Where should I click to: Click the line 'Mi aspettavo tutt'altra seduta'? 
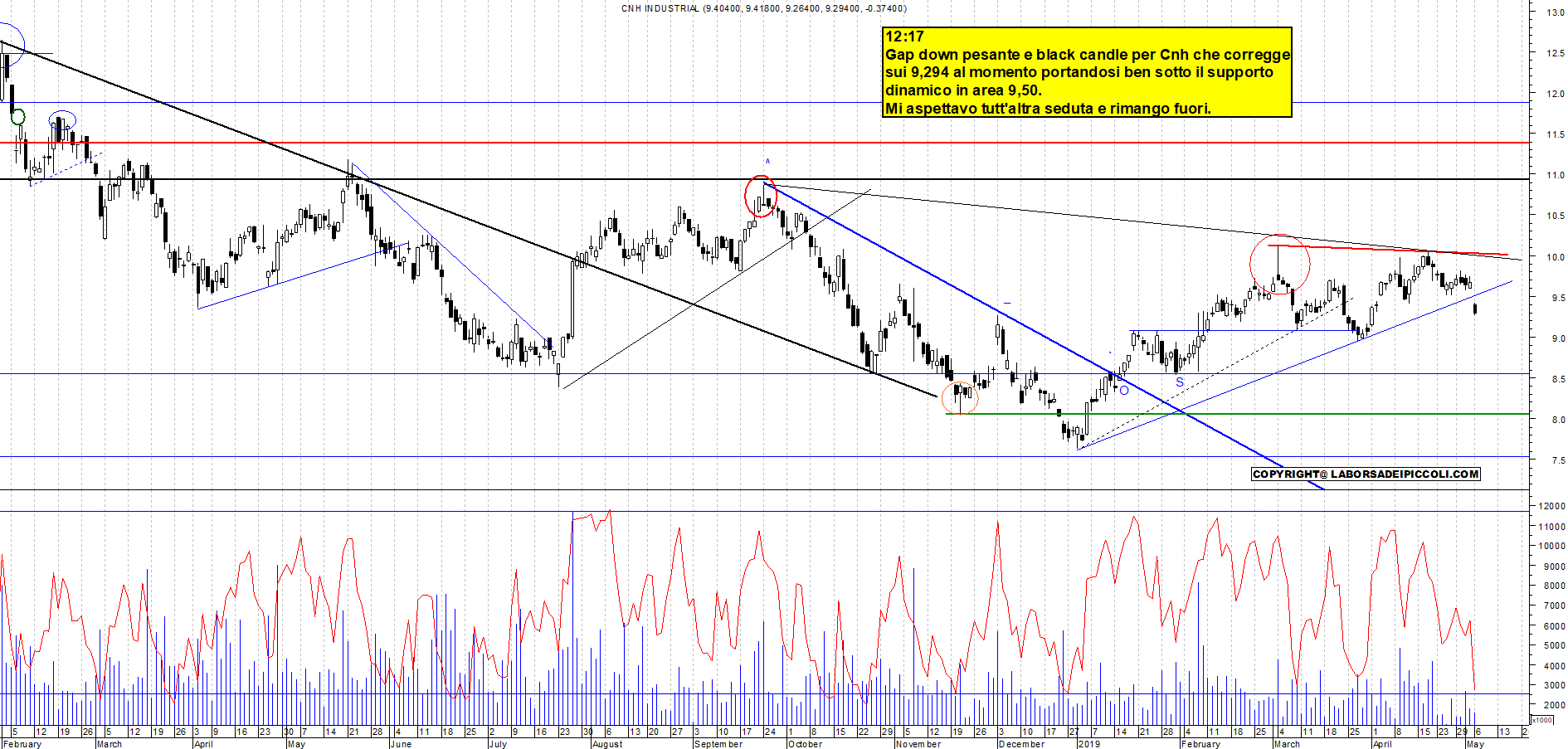pos(1048,109)
